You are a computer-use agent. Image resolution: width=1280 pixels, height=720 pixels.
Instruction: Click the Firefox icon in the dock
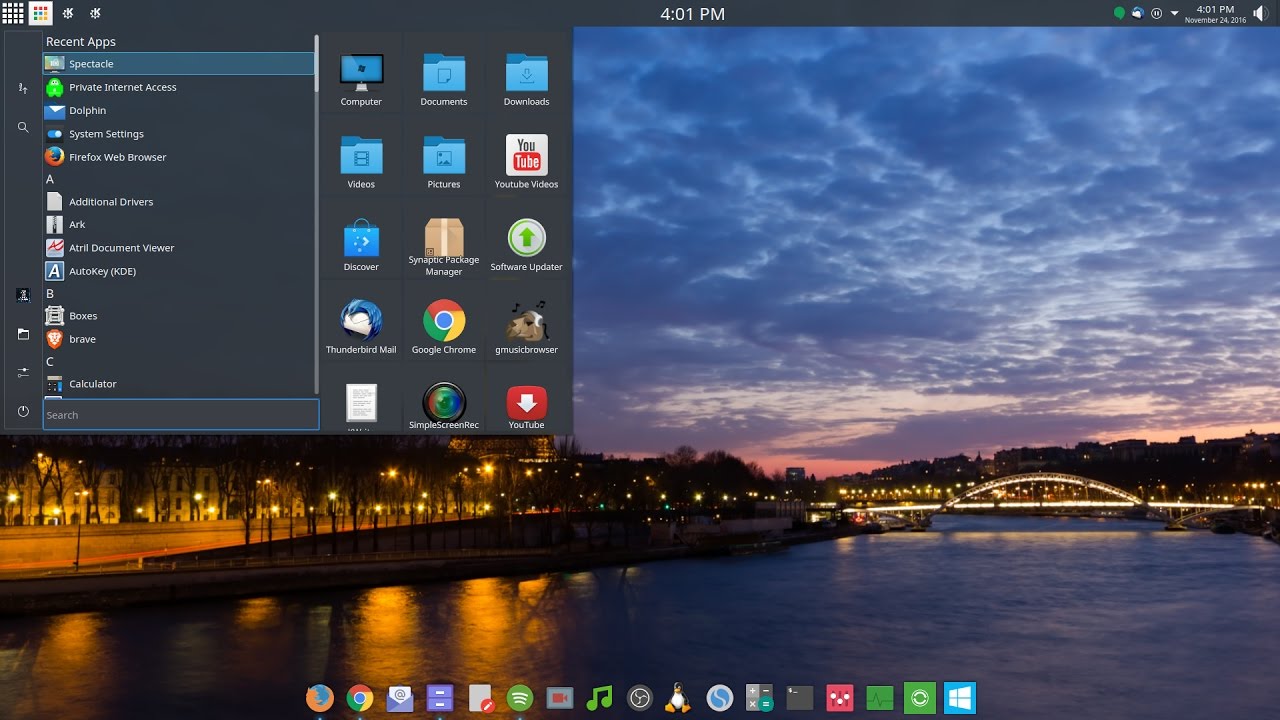pos(319,697)
